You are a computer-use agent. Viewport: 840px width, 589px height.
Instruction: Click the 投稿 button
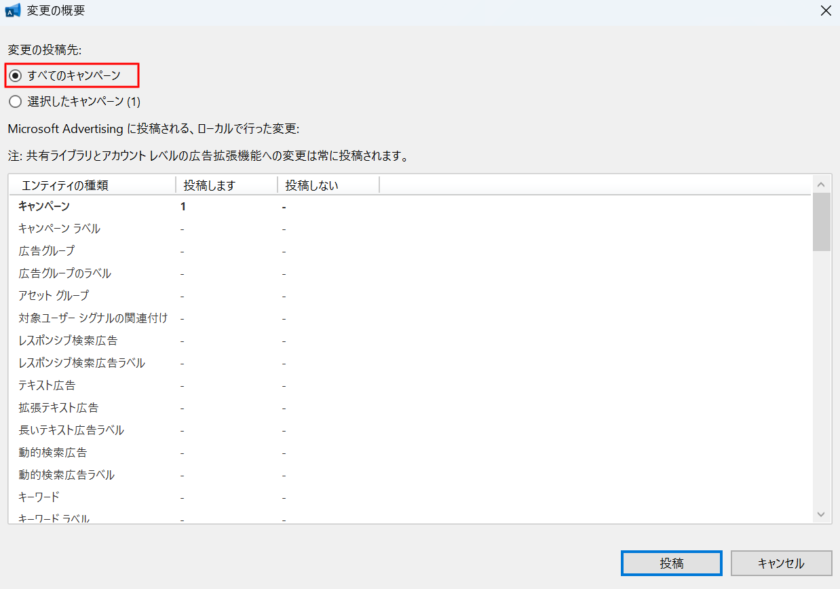click(671, 563)
